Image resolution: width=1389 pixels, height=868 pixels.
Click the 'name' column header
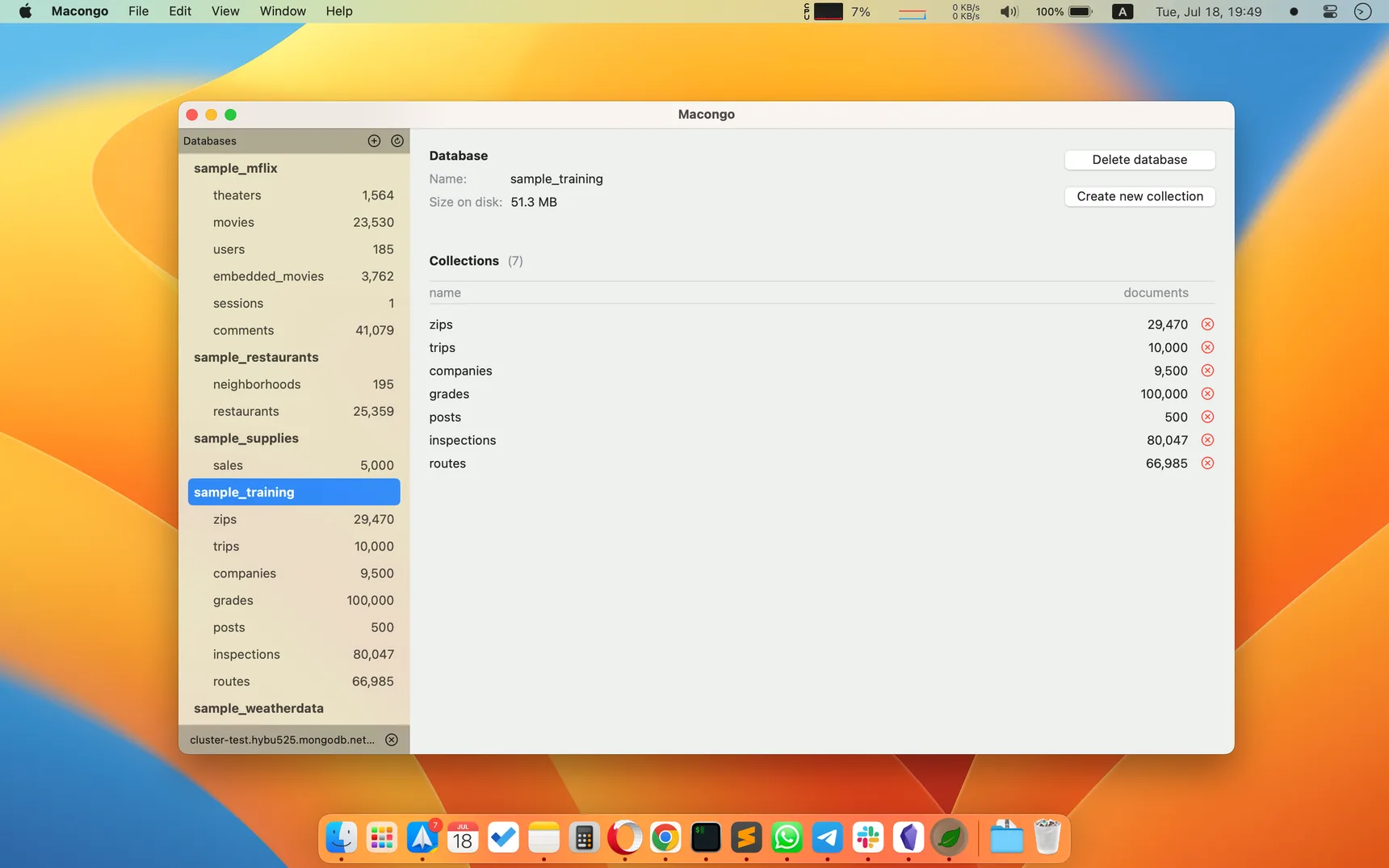coord(445,292)
